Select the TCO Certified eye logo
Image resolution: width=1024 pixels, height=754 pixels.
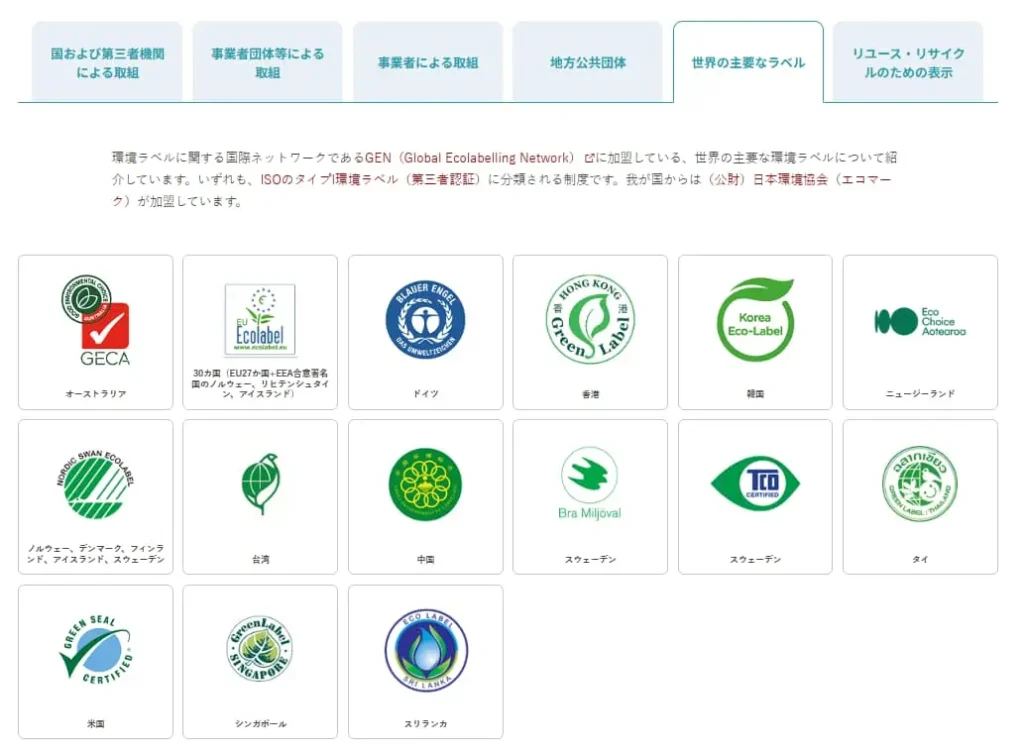(x=755, y=484)
